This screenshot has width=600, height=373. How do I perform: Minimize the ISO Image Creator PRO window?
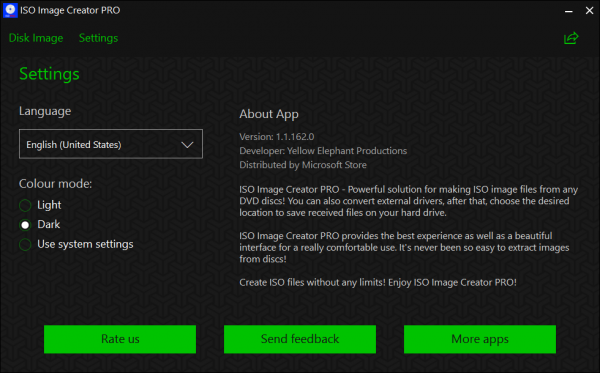[x=569, y=11]
